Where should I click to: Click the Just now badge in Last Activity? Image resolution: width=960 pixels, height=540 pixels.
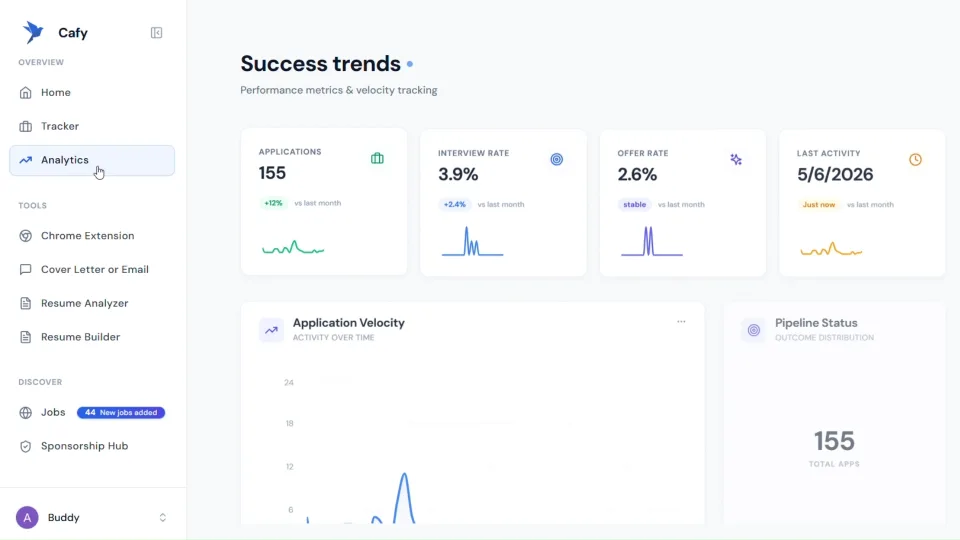coord(819,204)
